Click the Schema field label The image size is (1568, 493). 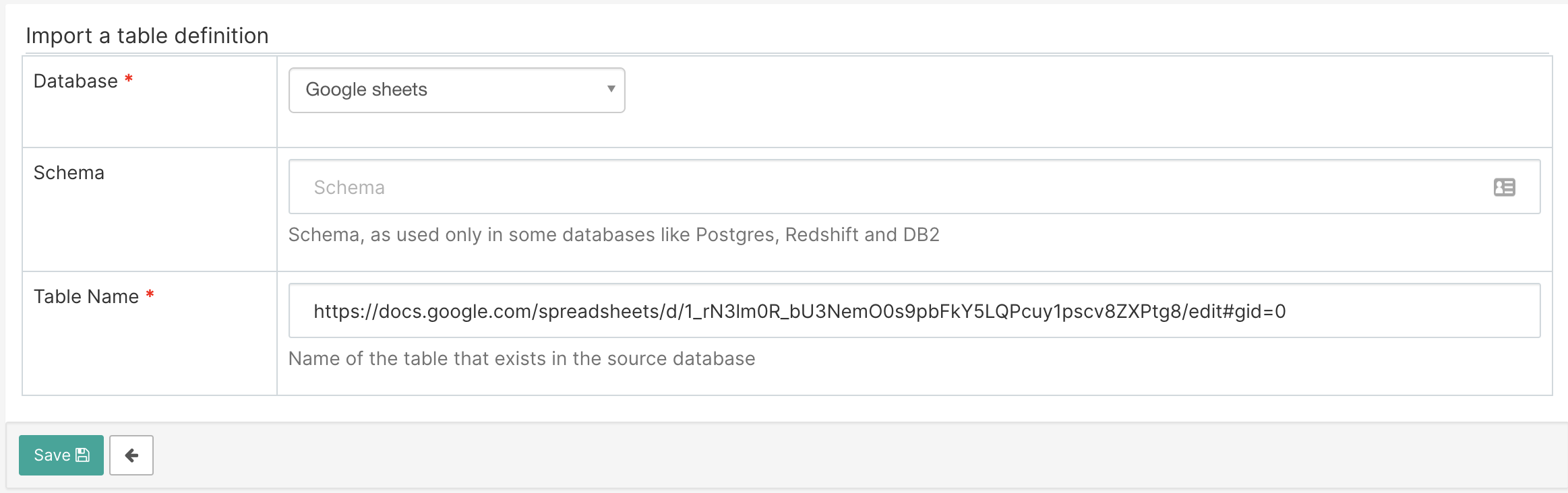(x=69, y=173)
